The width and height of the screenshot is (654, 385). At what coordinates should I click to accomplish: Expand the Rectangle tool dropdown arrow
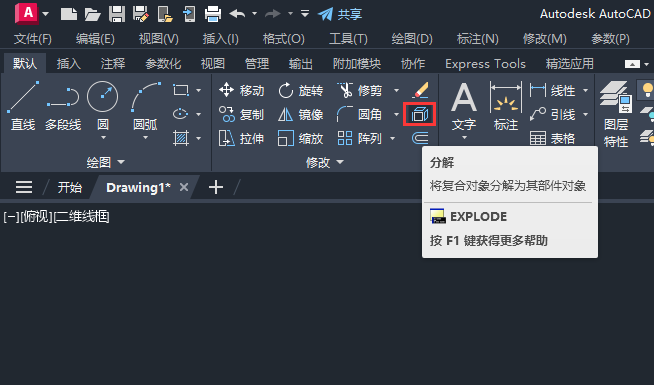(x=199, y=91)
